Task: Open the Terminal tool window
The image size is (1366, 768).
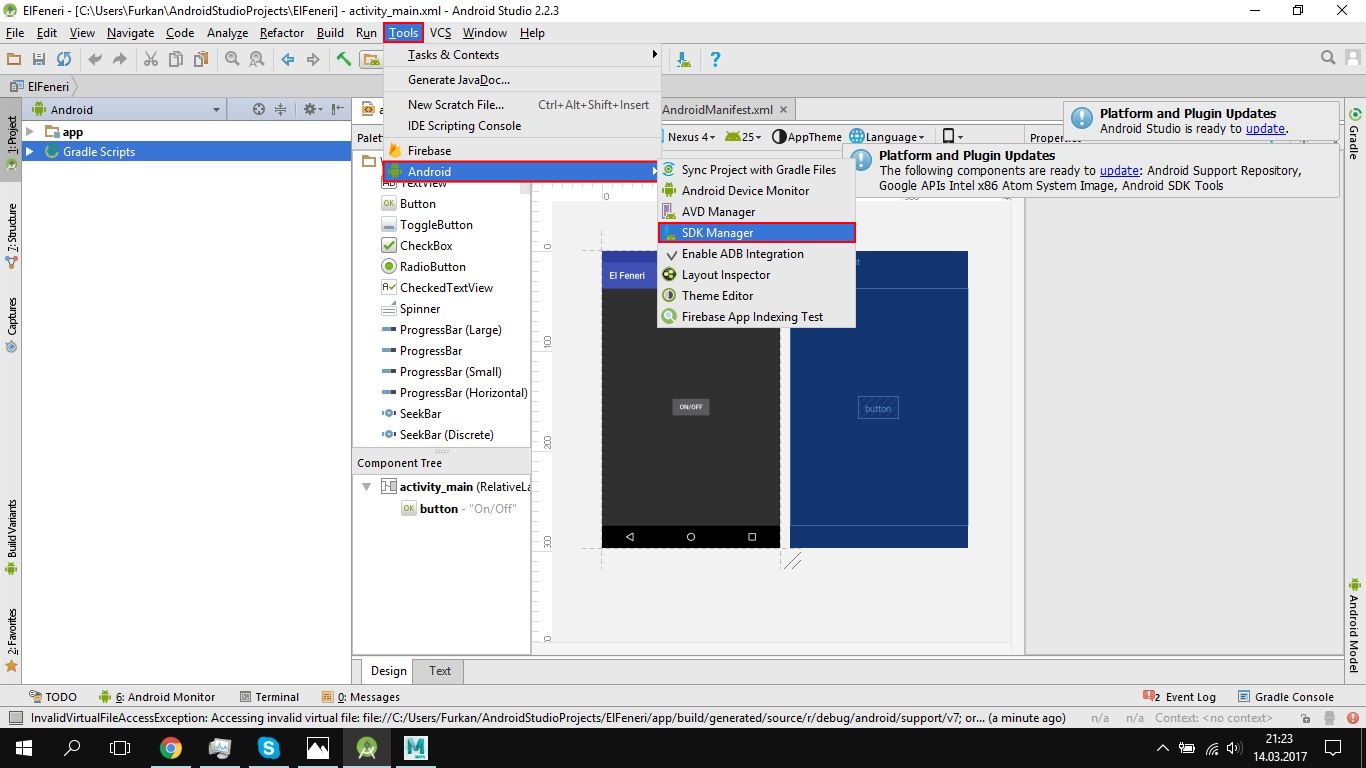Action: pos(269,697)
